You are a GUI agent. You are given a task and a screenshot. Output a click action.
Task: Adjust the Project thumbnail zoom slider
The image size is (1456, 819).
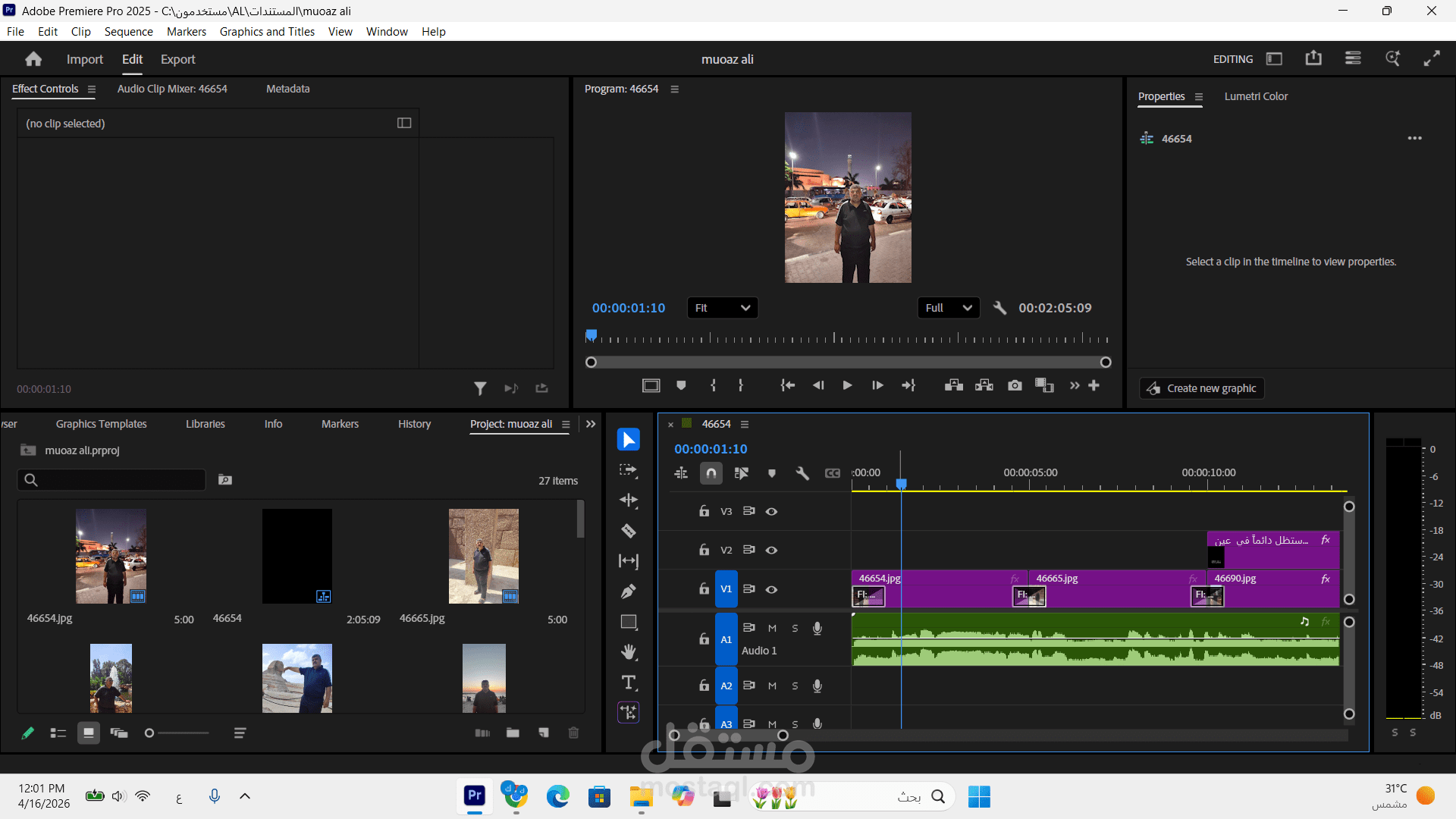(x=177, y=733)
